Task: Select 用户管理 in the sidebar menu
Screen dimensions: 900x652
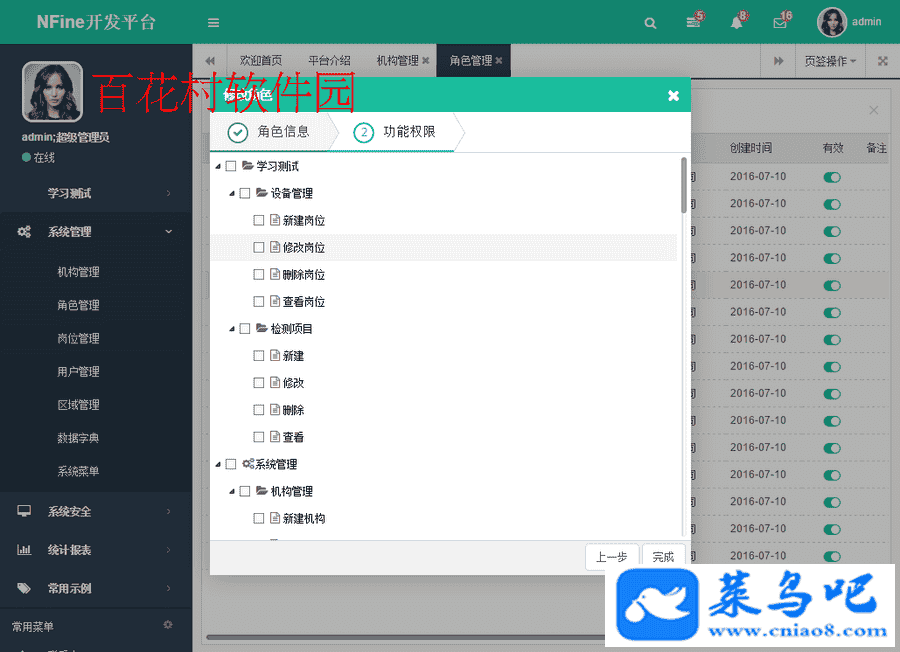Action: (x=78, y=372)
